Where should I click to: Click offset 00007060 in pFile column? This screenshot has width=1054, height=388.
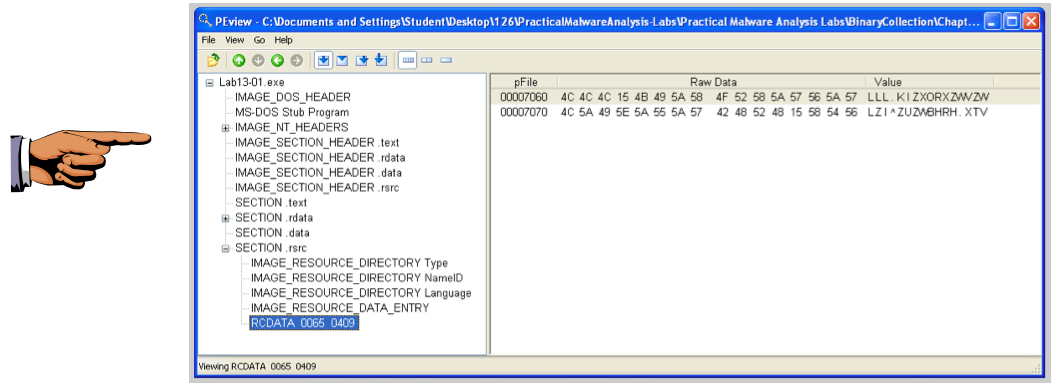coord(524,98)
